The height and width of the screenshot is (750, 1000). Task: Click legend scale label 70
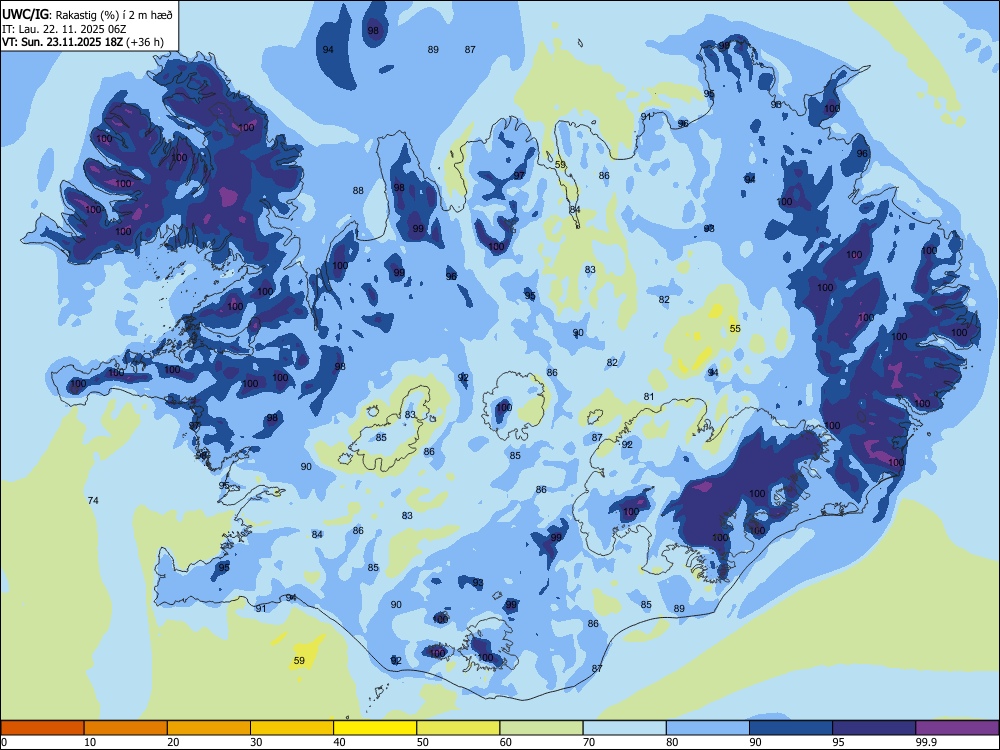[589, 742]
